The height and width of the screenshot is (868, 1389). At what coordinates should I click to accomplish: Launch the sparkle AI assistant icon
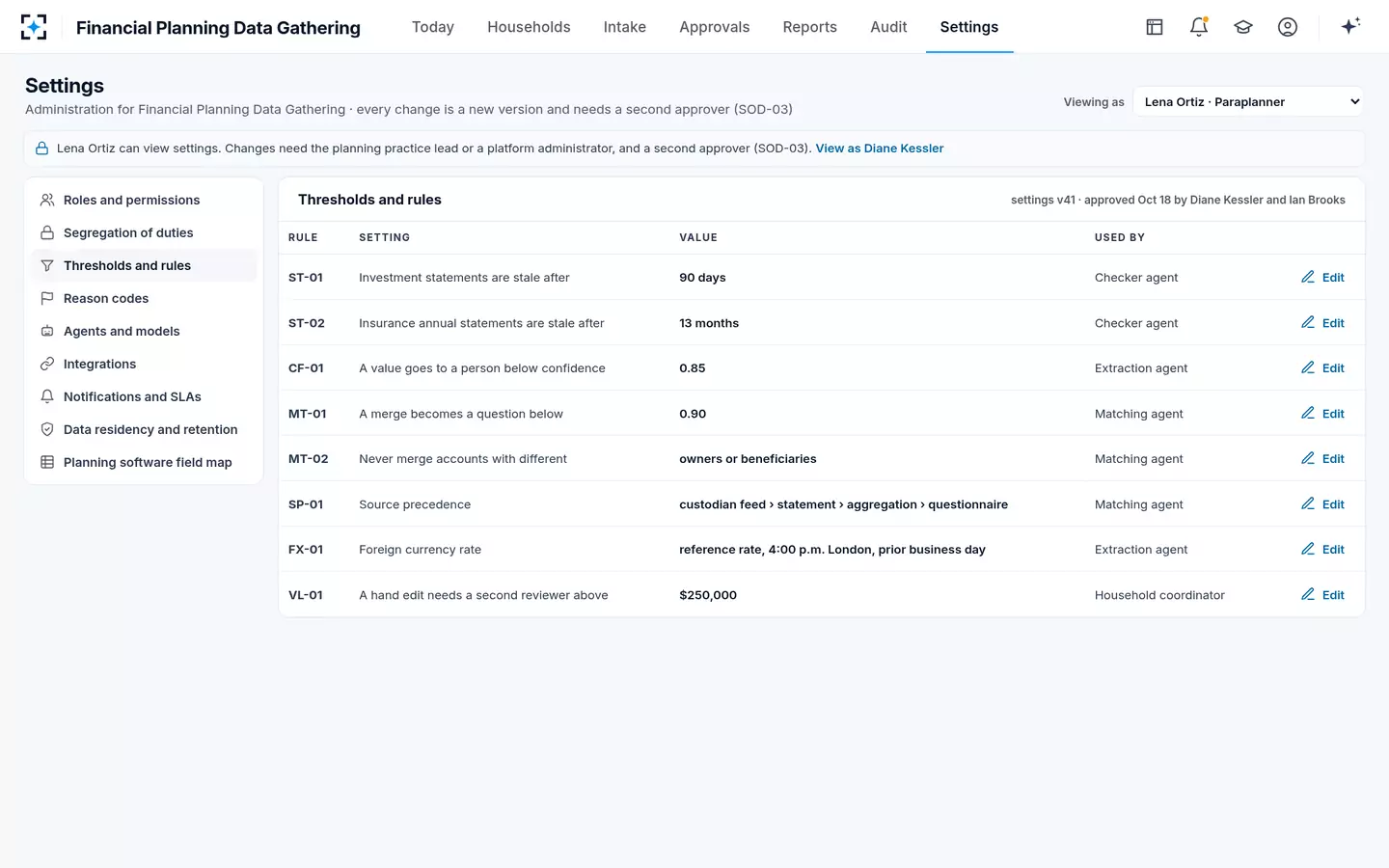1350,26
